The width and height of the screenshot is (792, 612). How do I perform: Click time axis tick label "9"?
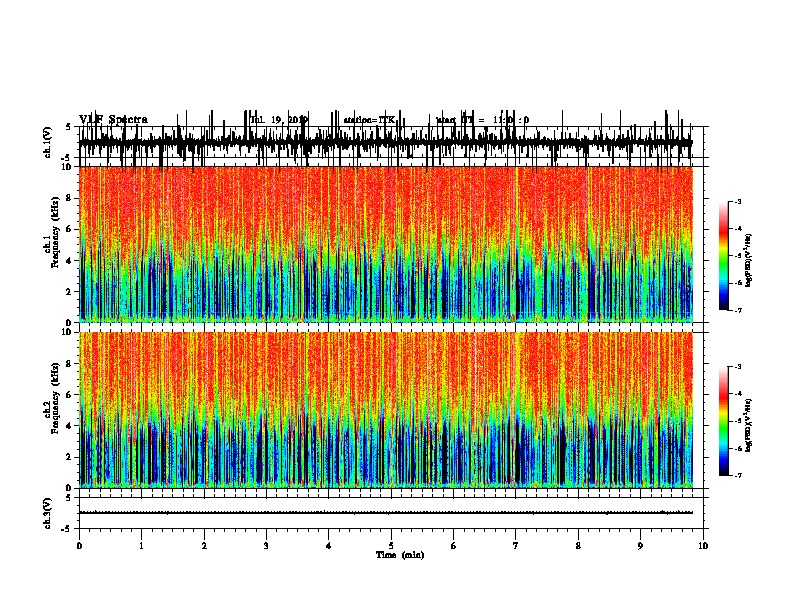(x=640, y=546)
